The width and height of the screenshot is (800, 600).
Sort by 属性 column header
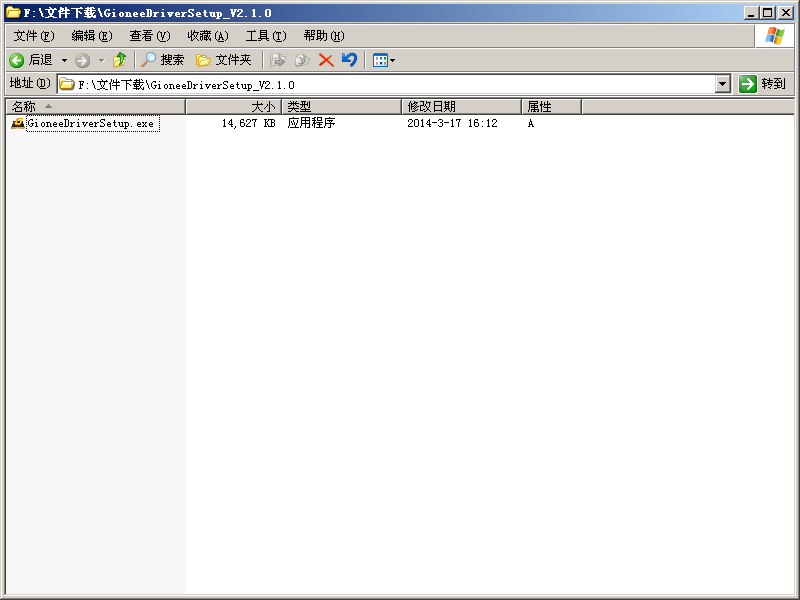pos(552,107)
